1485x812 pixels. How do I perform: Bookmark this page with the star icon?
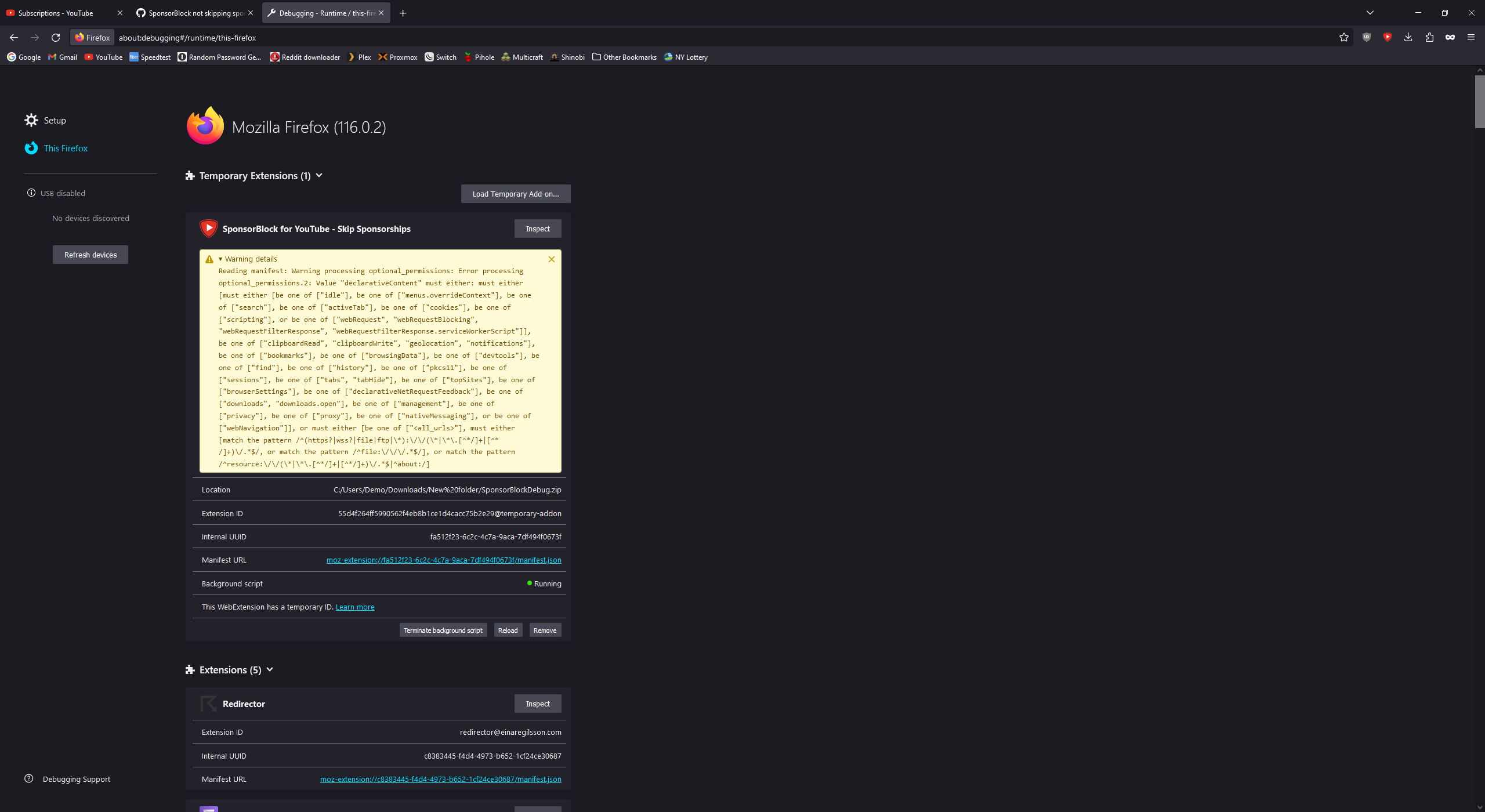point(1344,37)
